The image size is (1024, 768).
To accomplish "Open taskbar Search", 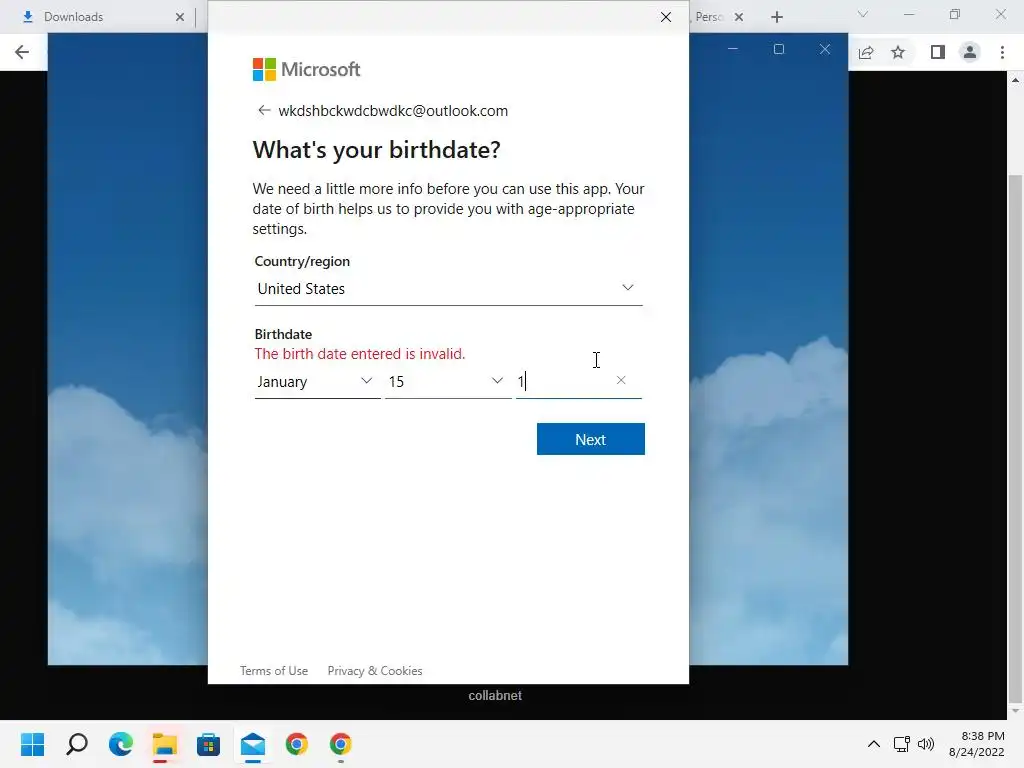I will [x=77, y=744].
